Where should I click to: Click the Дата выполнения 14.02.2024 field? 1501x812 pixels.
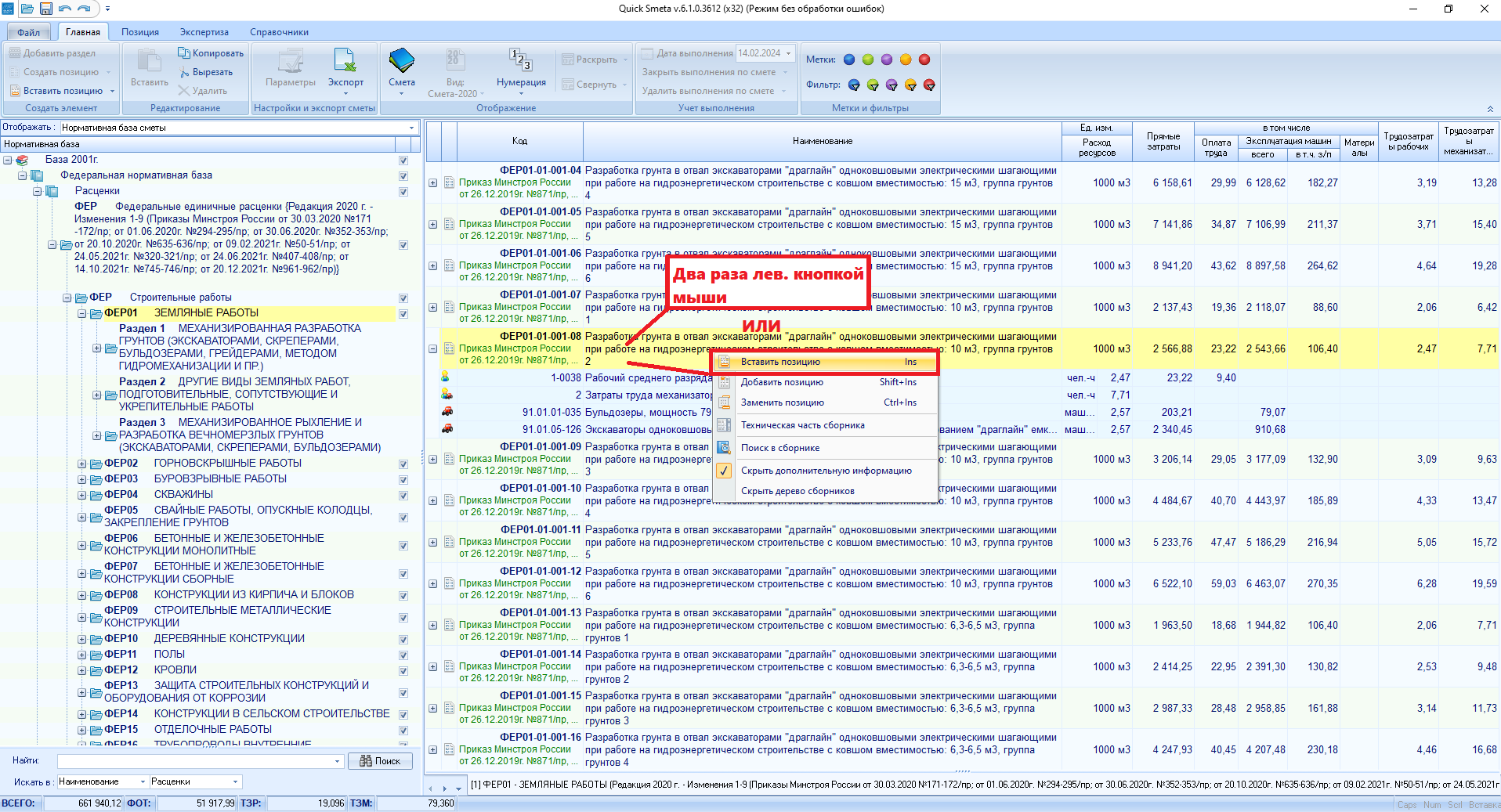[x=765, y=53]
